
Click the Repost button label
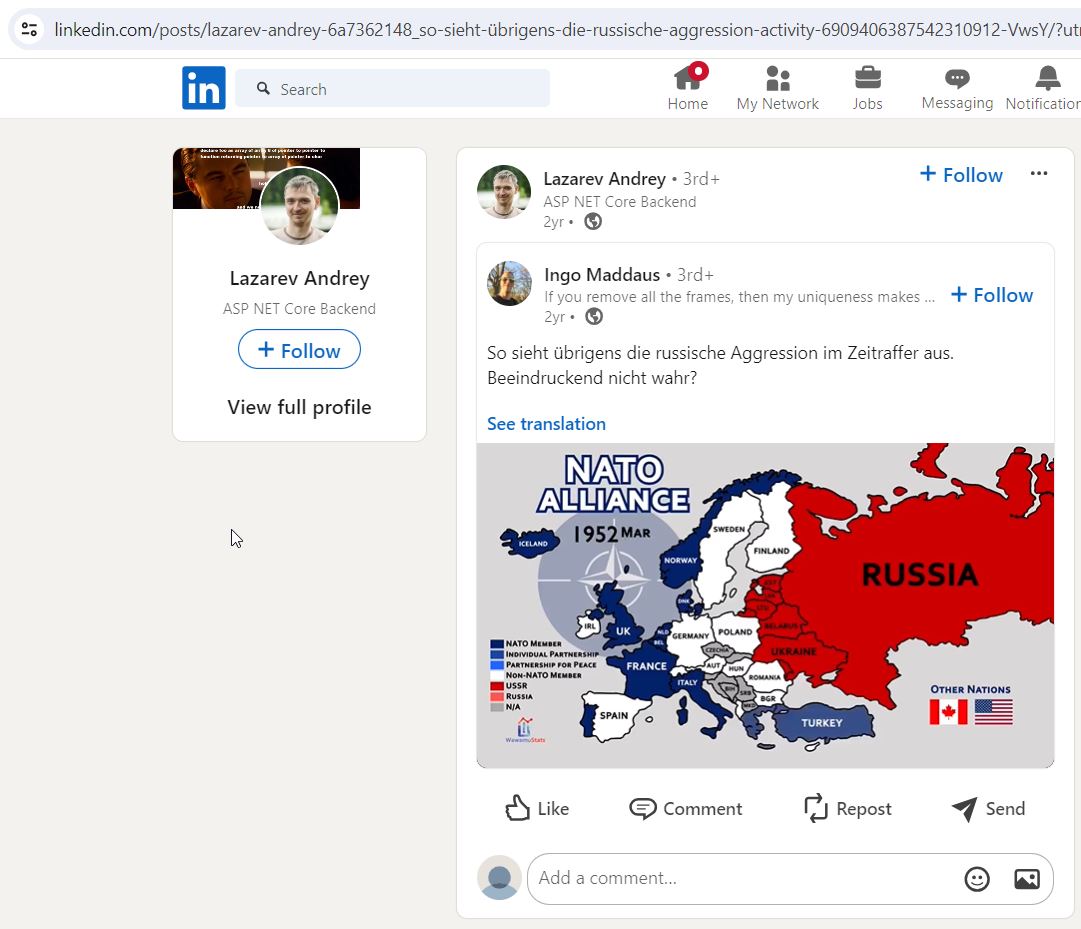tap(864, 809)
